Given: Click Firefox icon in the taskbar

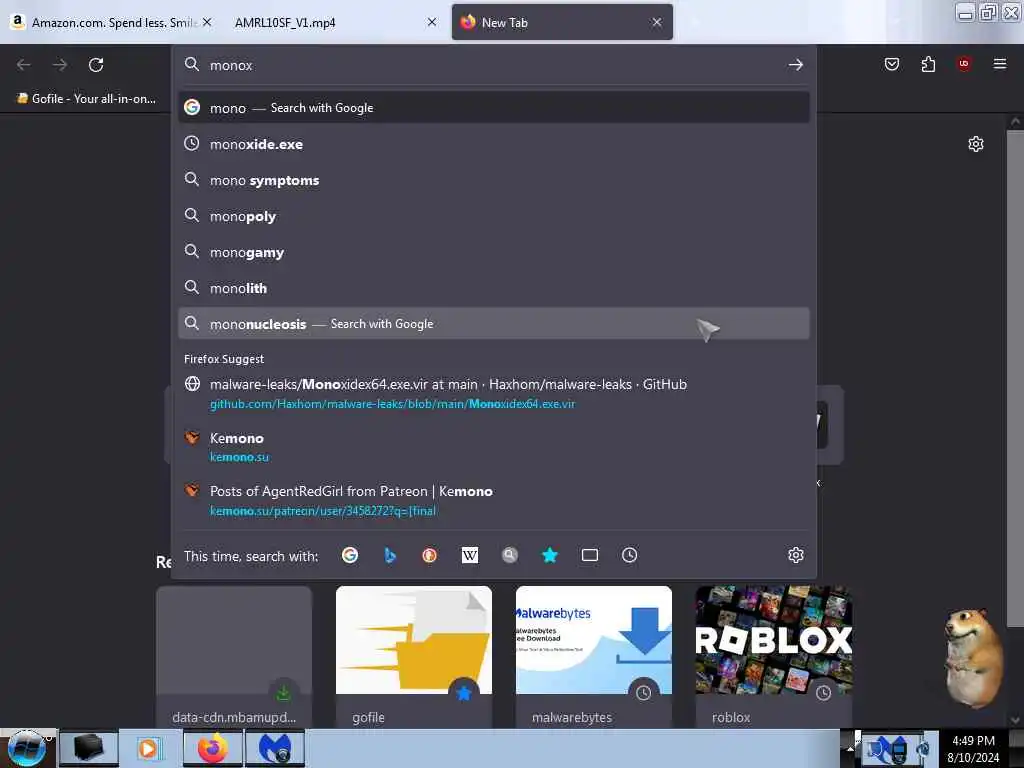Looking at the screenshot, I should click(x=212, y=748).
